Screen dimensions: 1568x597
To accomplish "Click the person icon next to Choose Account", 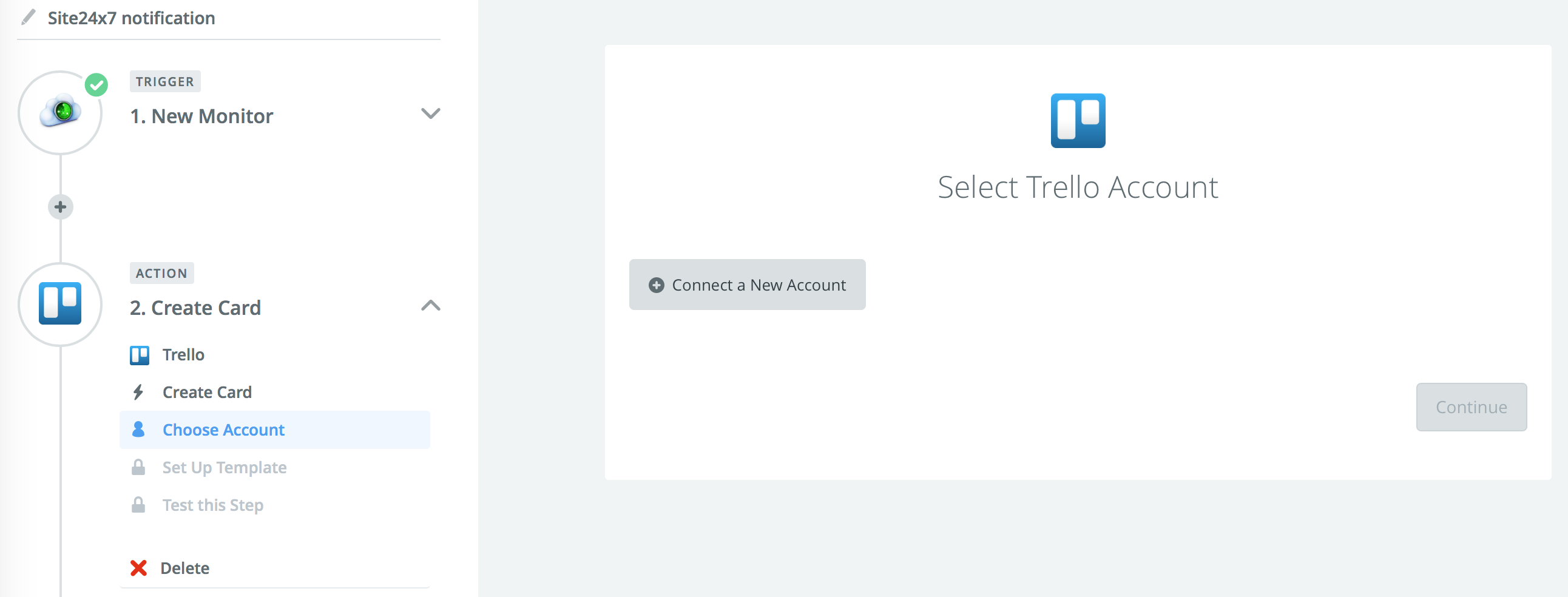I will coord(138,430).
